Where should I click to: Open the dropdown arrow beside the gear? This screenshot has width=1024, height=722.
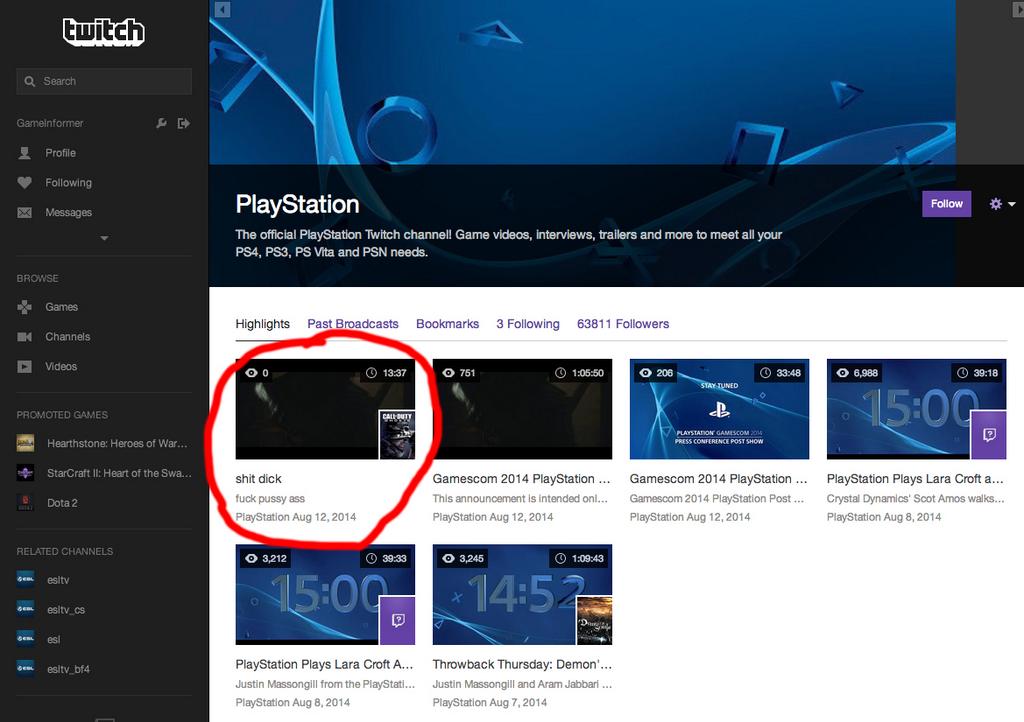click(1012, 205)
